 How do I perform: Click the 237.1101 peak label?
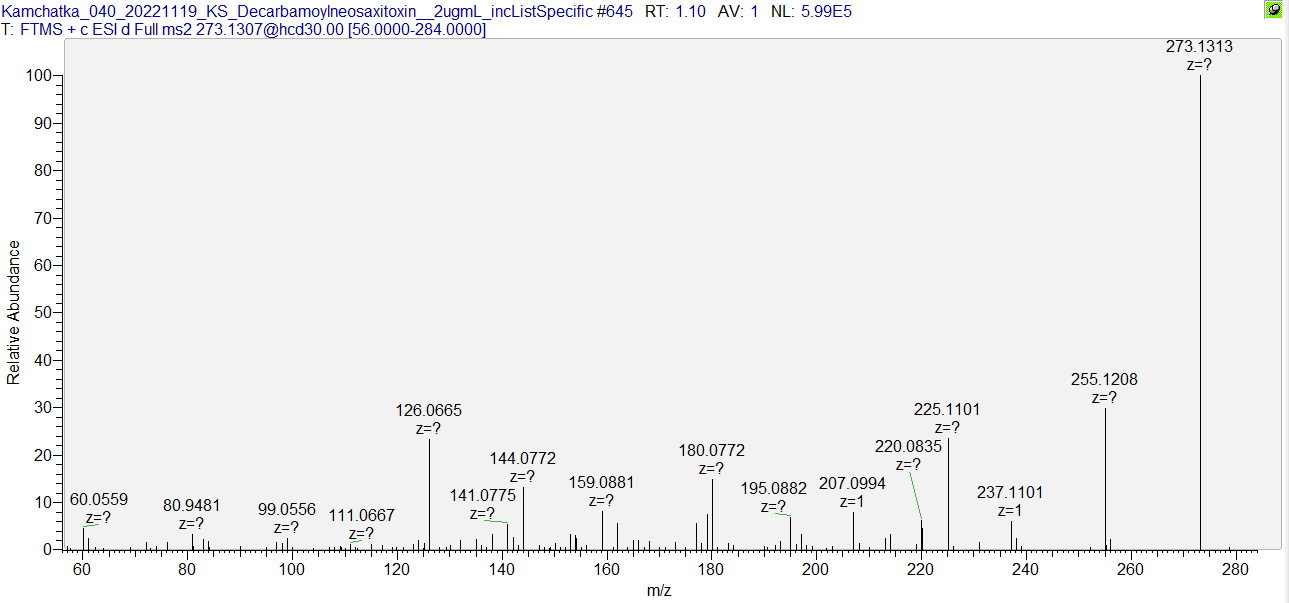coord(1010,493)
